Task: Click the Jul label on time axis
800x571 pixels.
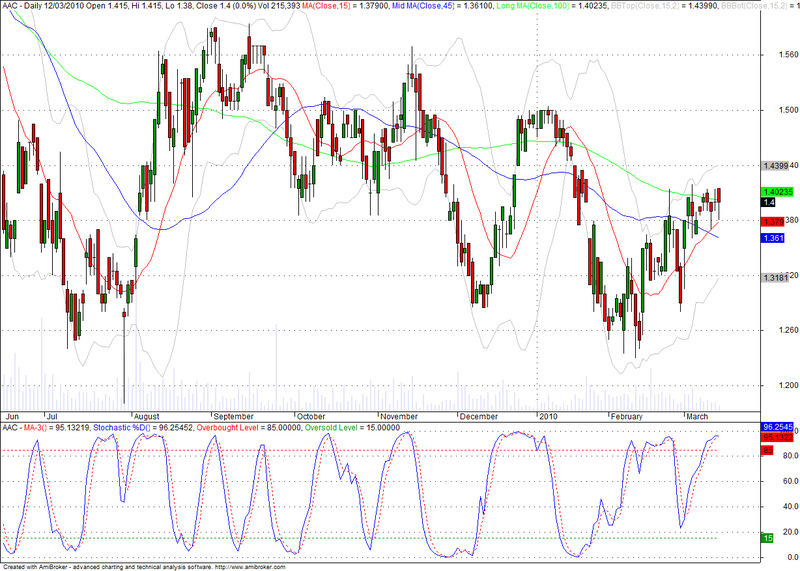Action: pos(52,416)
